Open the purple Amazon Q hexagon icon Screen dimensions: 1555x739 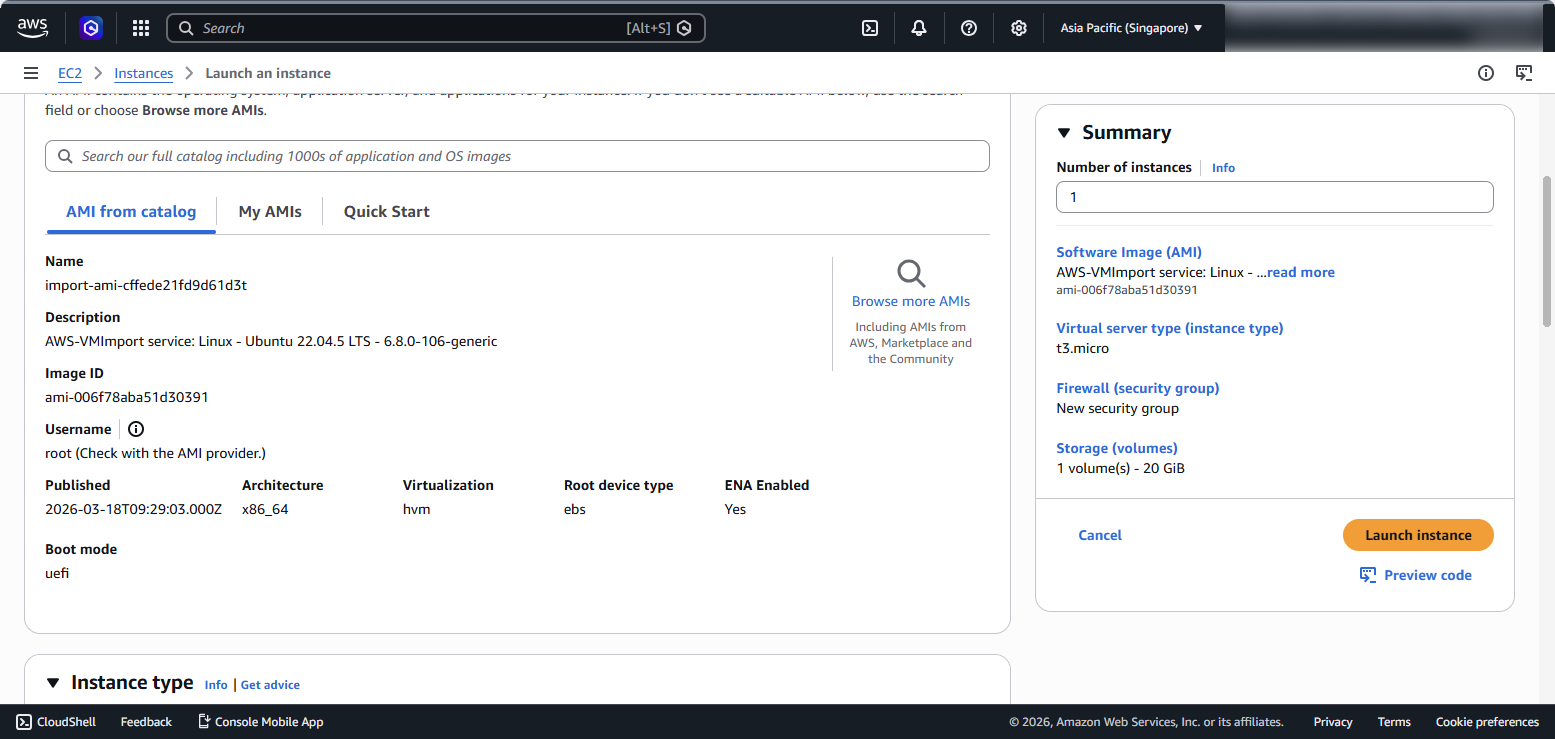pyautogui.click(x=92, y=28)
